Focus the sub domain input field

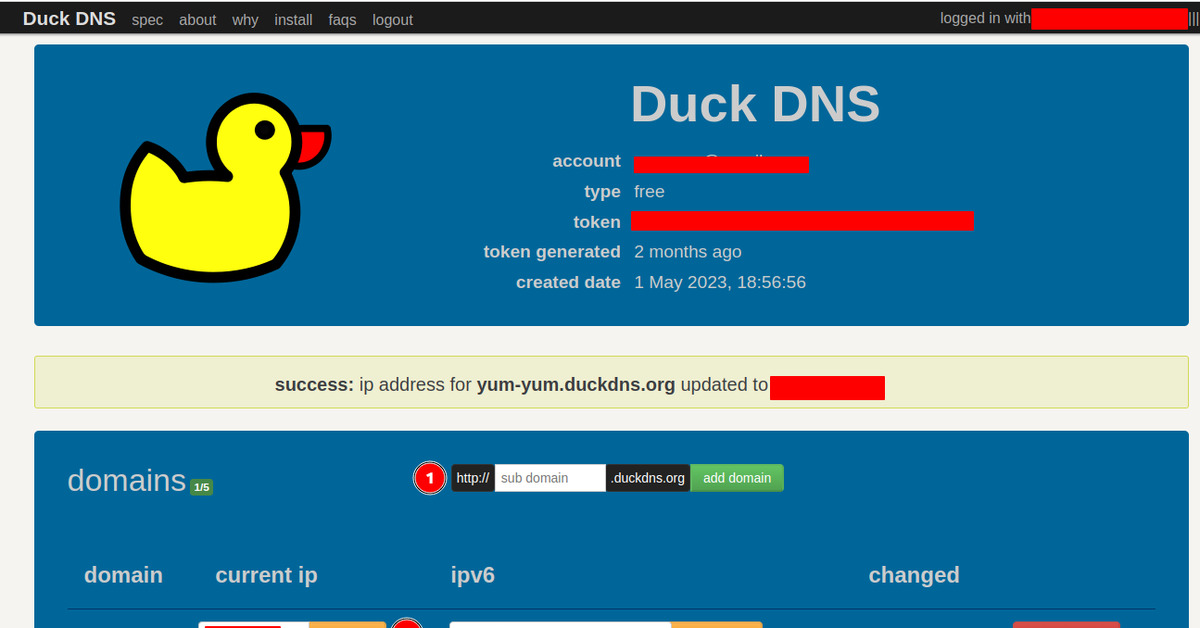pos(550,478)
